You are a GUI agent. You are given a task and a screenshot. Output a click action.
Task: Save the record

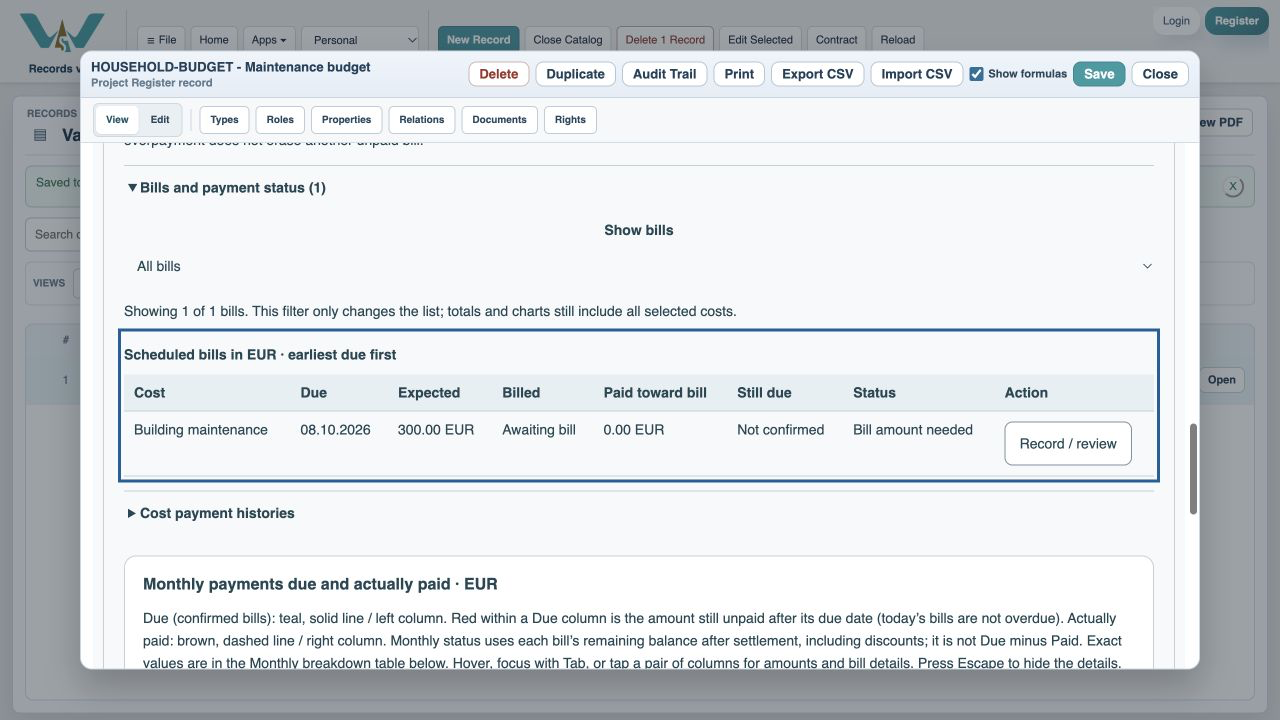pos(1099,74)
